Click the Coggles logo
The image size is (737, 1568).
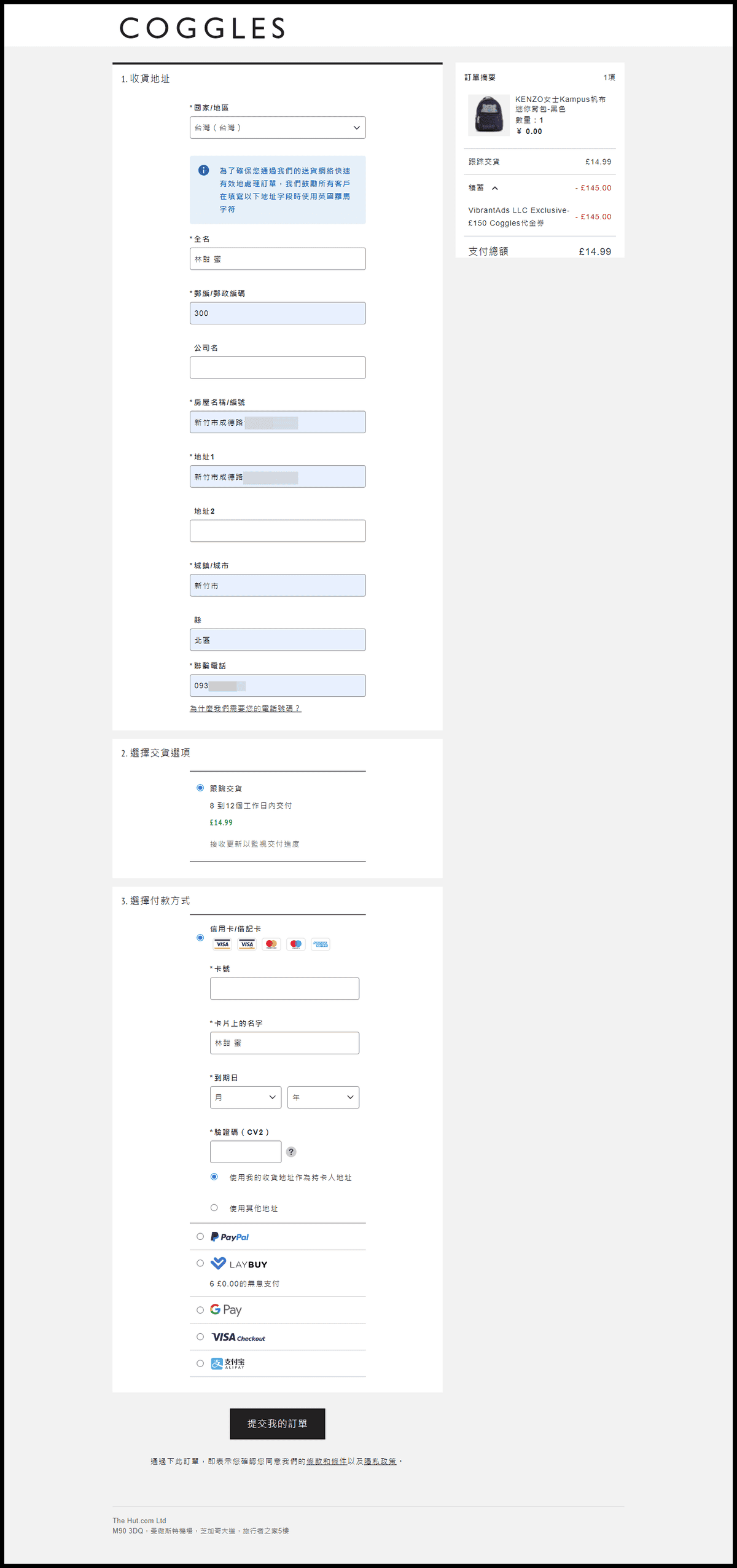point(202,28)
